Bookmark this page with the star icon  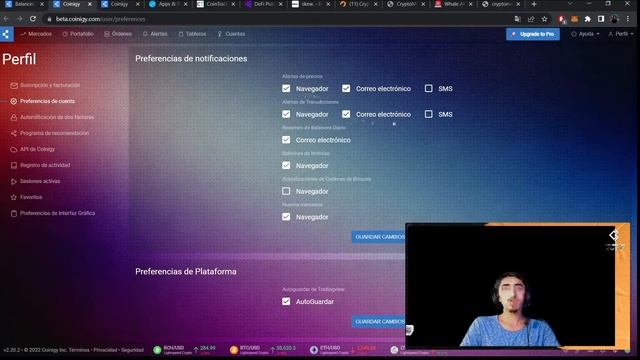pyautogui.click(x=544, y=19)
